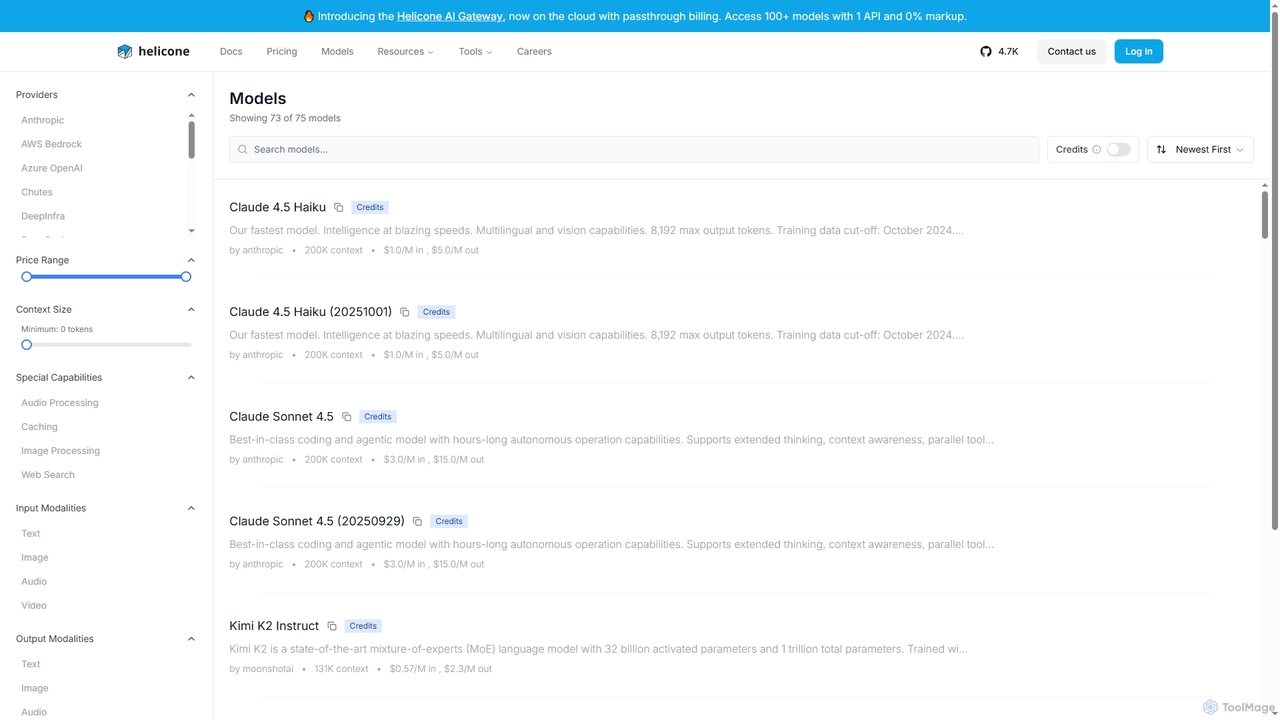Click the Log In button
The image size is (1280, 720).
pos(1138,51)
